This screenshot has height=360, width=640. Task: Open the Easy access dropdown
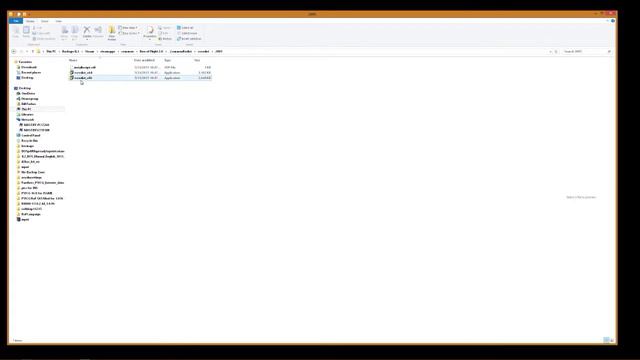(129, 33)
